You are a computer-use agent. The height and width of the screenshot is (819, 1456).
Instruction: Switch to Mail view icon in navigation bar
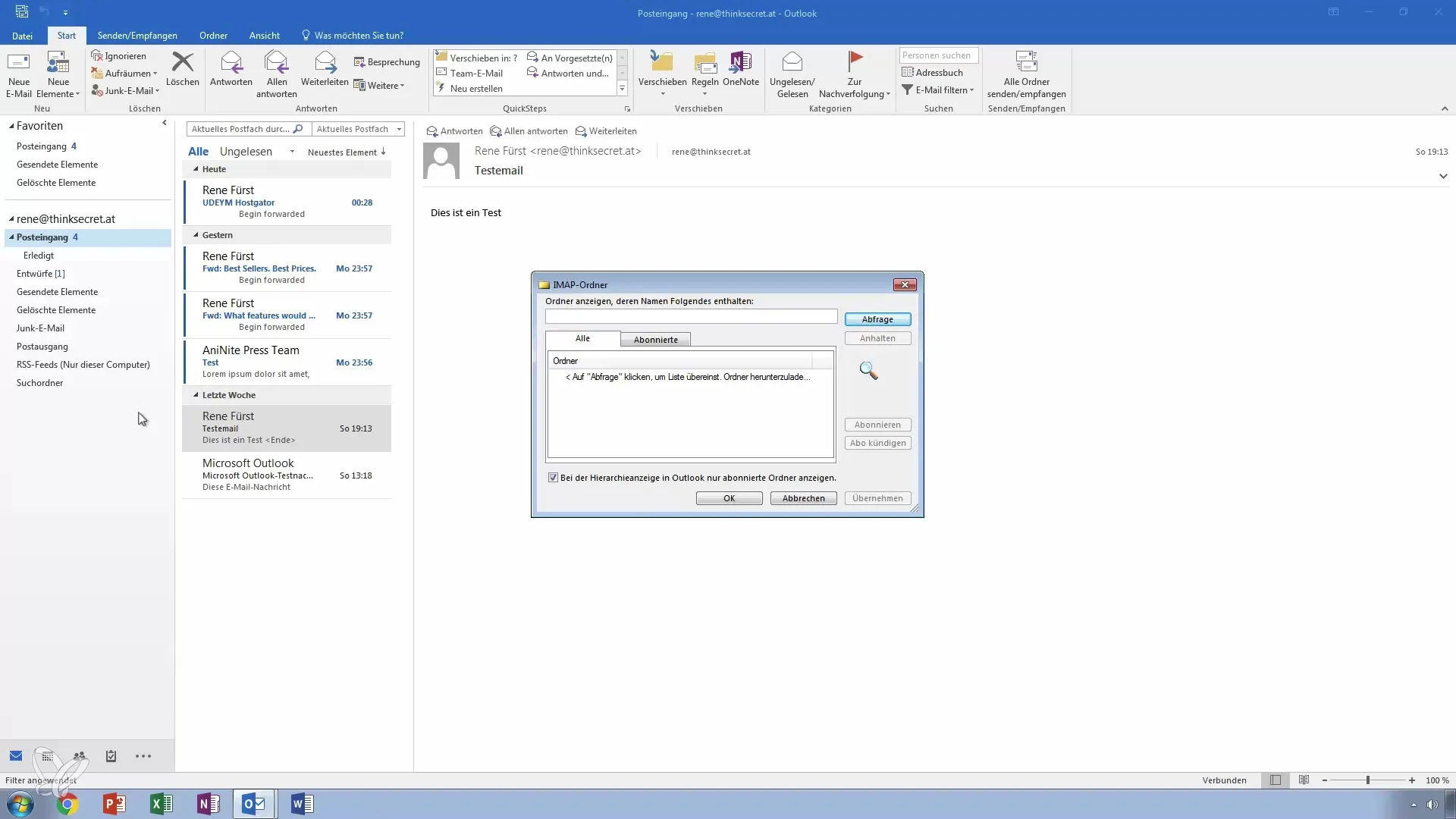click(16, 755)
